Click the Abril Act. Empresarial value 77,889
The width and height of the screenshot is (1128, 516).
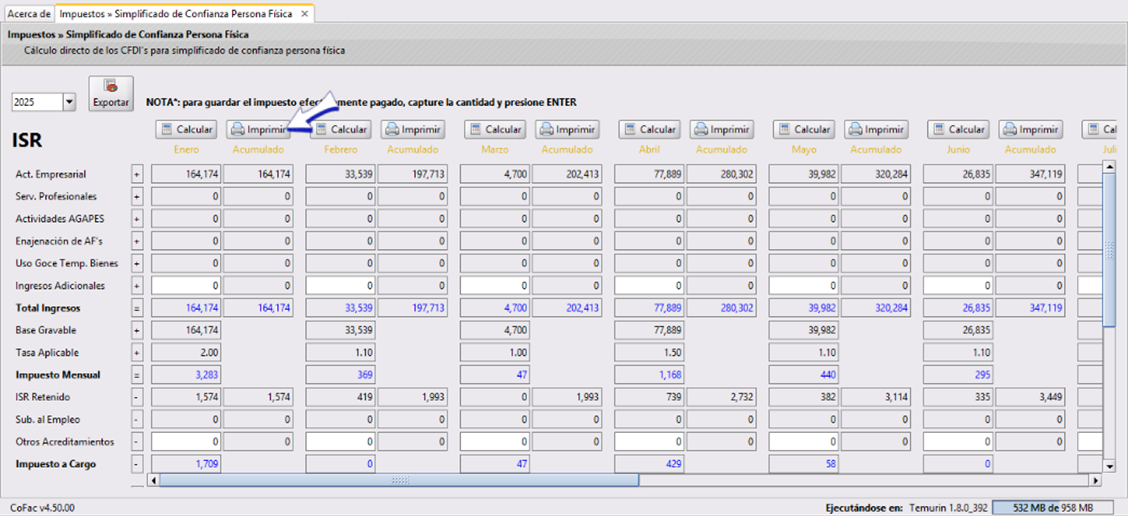pyautogui.click(x=650, y=174)
